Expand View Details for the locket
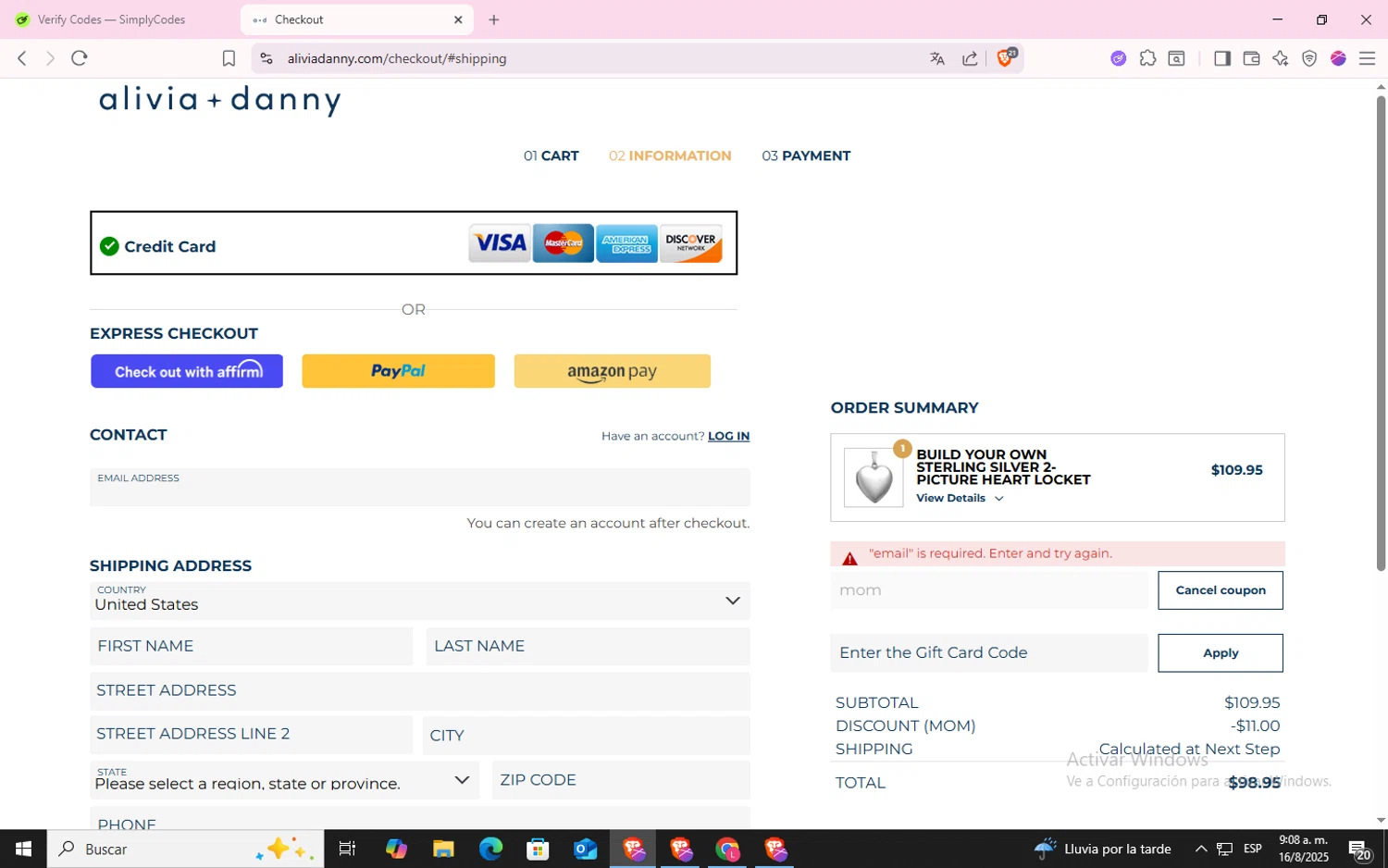The image size is (1388, 868). click(x=960, y=498)
